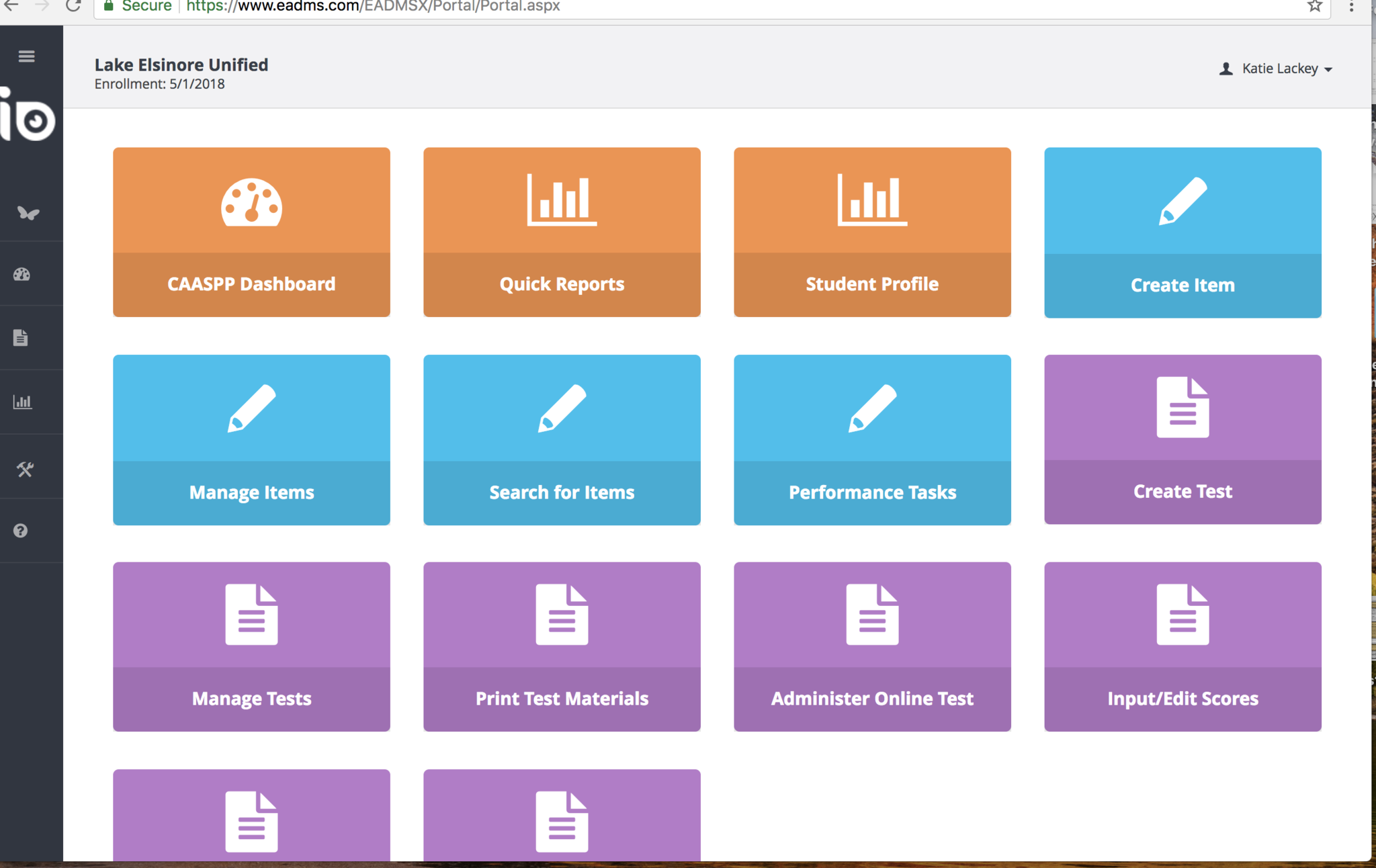Open the browser three-dot menu
This screenshot has width=1376, height=868.
coord(1351,7)
